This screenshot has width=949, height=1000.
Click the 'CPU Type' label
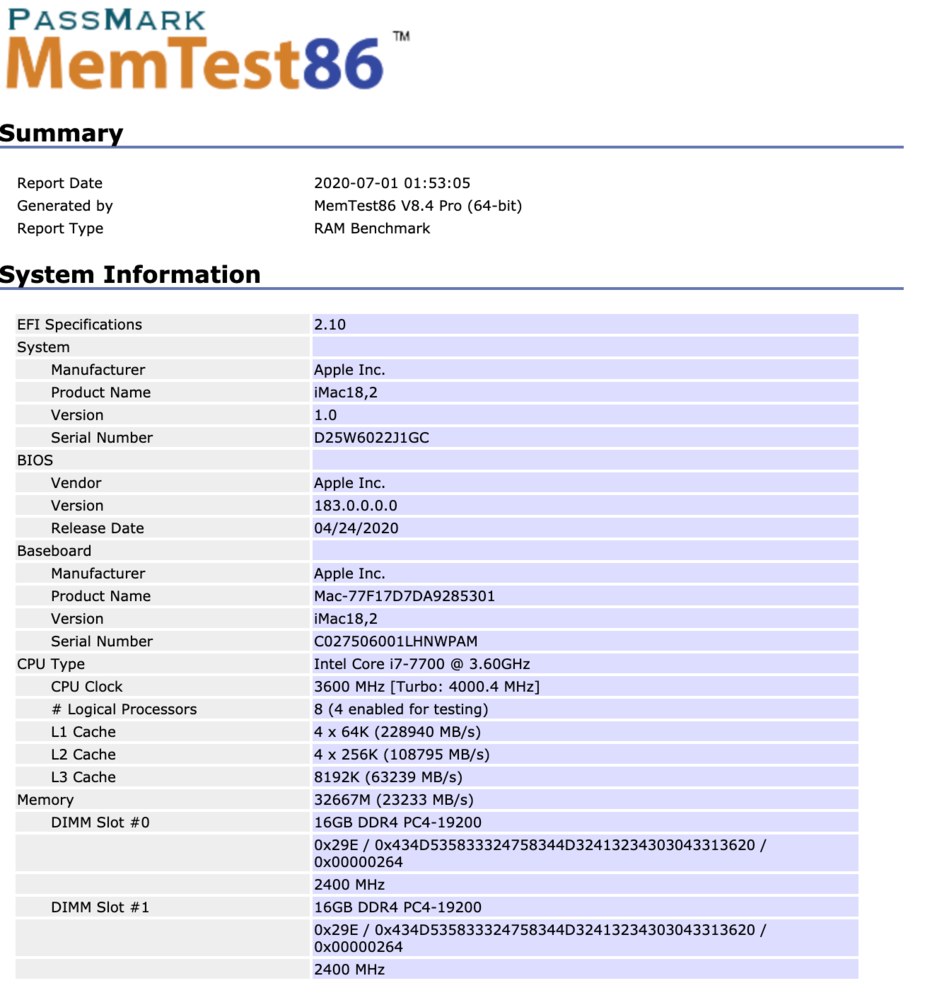coord(50,665)
